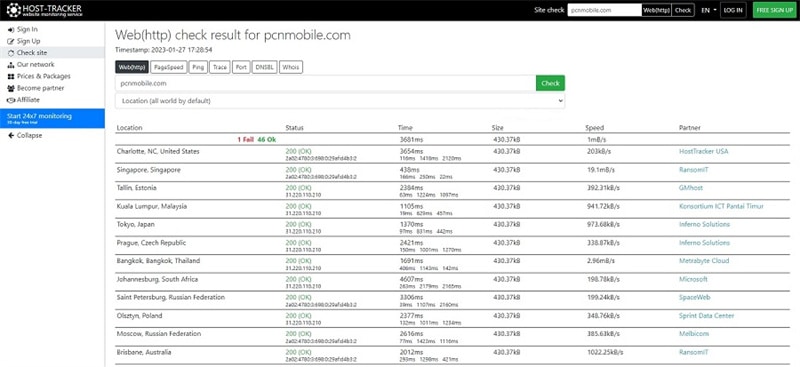This screenshot has width=800, height=367.
Task: Click the Become partner people icon
Action: click(x=11, y=88)
